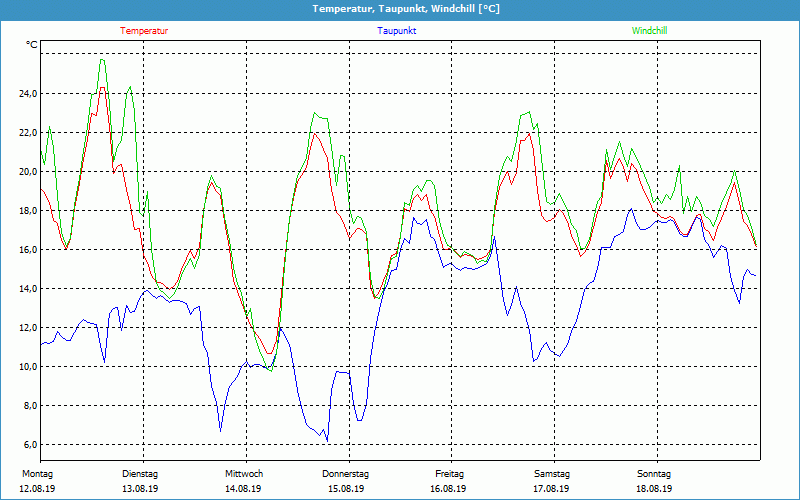The height and width of the screenshot is (500, 800).
Task: Click the '20,0' y-axis value
Action: click(28, 172)
